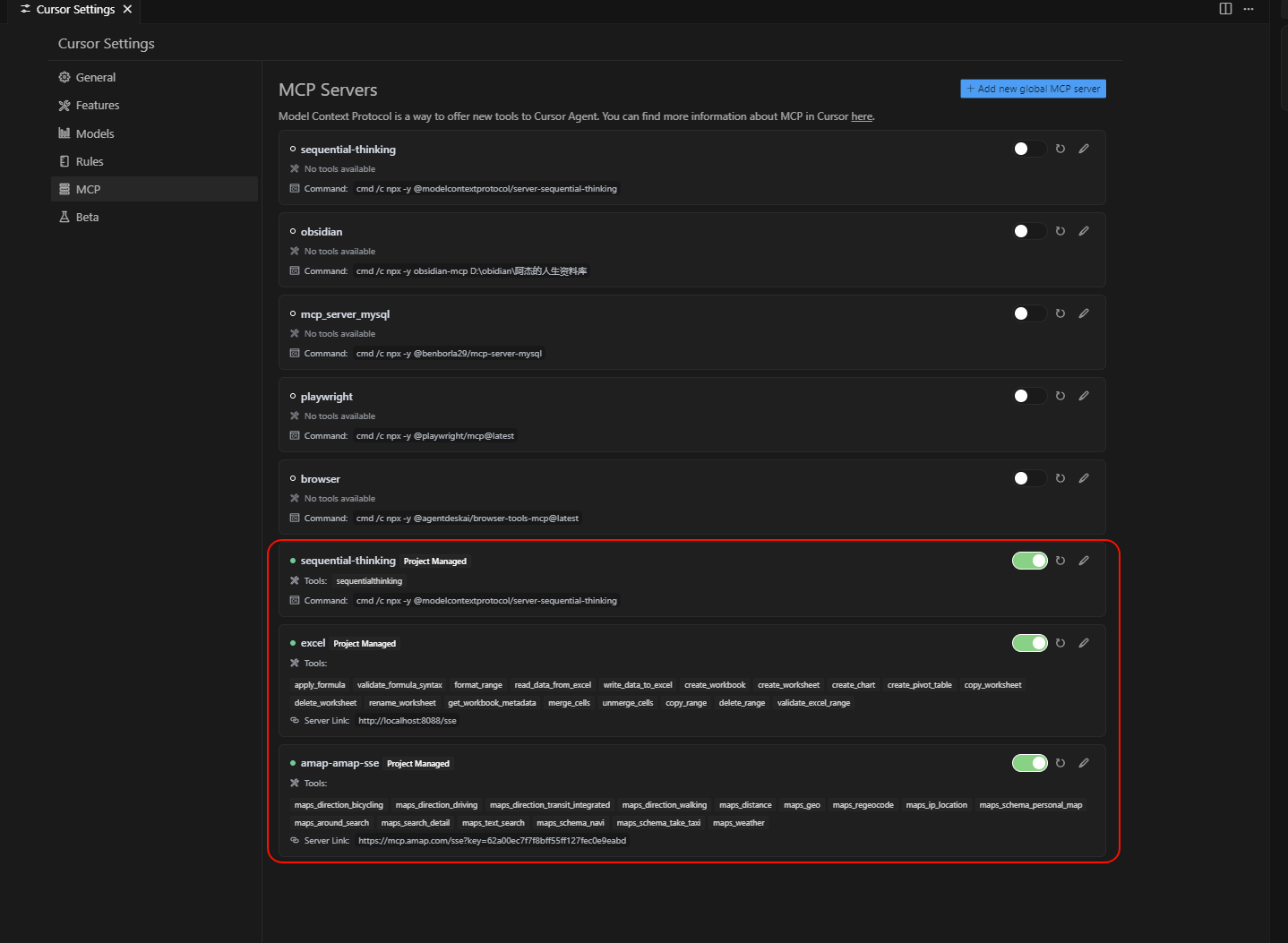This screenshot has height=943, width=1288.
Task: Open the Rules settings section
Action: click(x=154, y=161)
